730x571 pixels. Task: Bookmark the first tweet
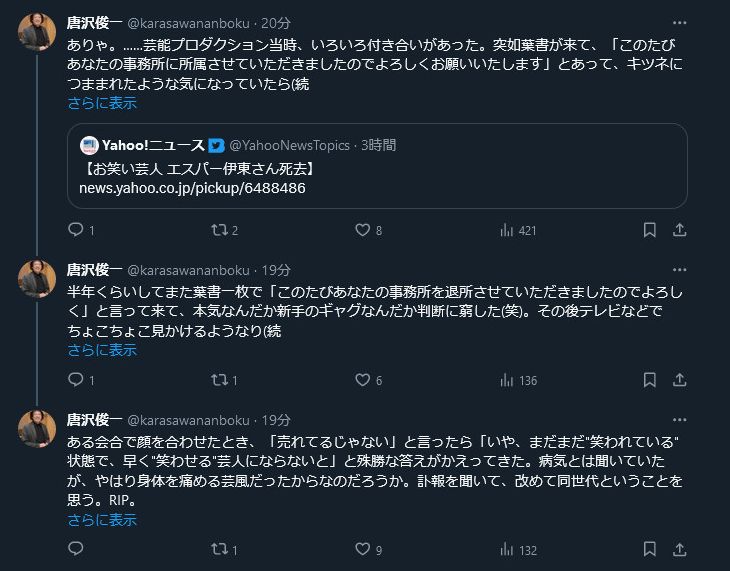pos(649,230)
